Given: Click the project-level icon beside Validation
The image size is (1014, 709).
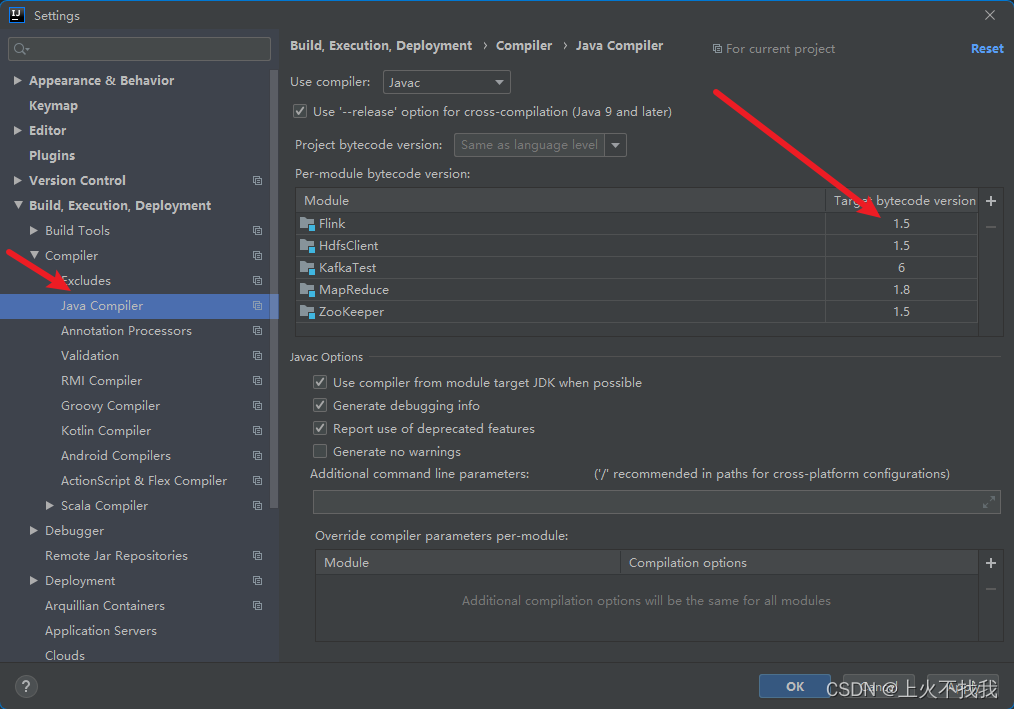Looking at the screenshot, I should (x=257, y=356).
